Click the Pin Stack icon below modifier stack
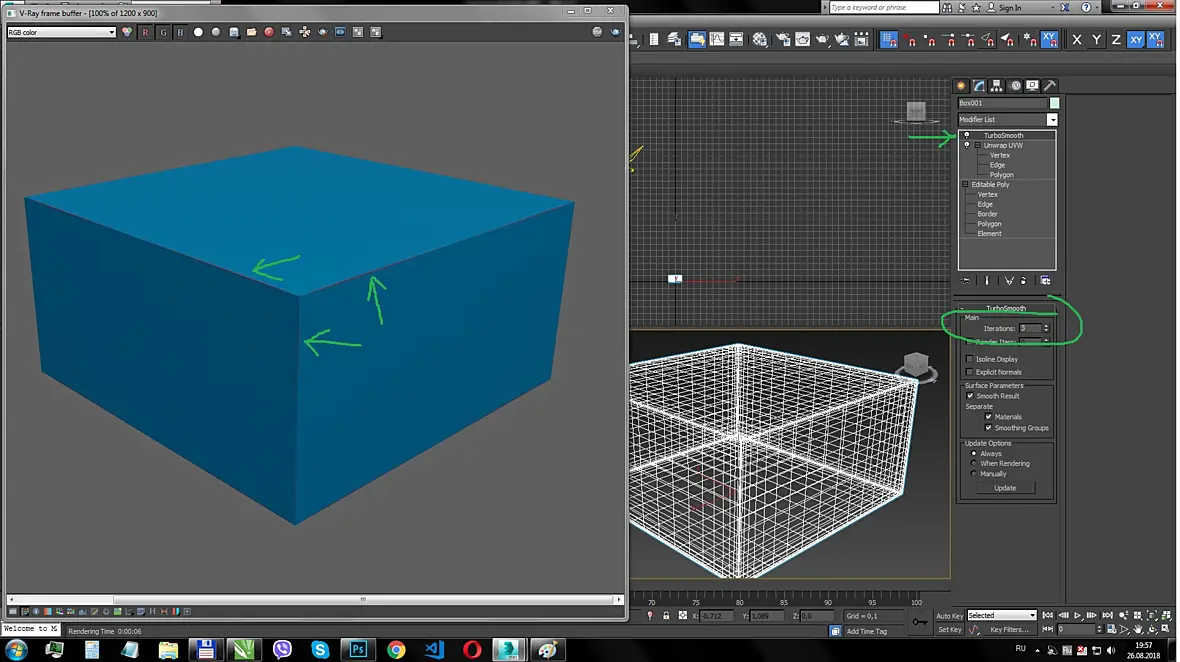The height and width of the screenshot is (662, 1180). click(x=966, y=281)
